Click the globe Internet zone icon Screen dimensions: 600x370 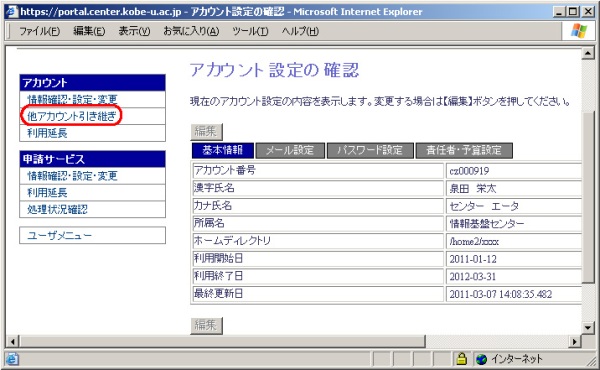pyautogui.click(x=481, y=359)
